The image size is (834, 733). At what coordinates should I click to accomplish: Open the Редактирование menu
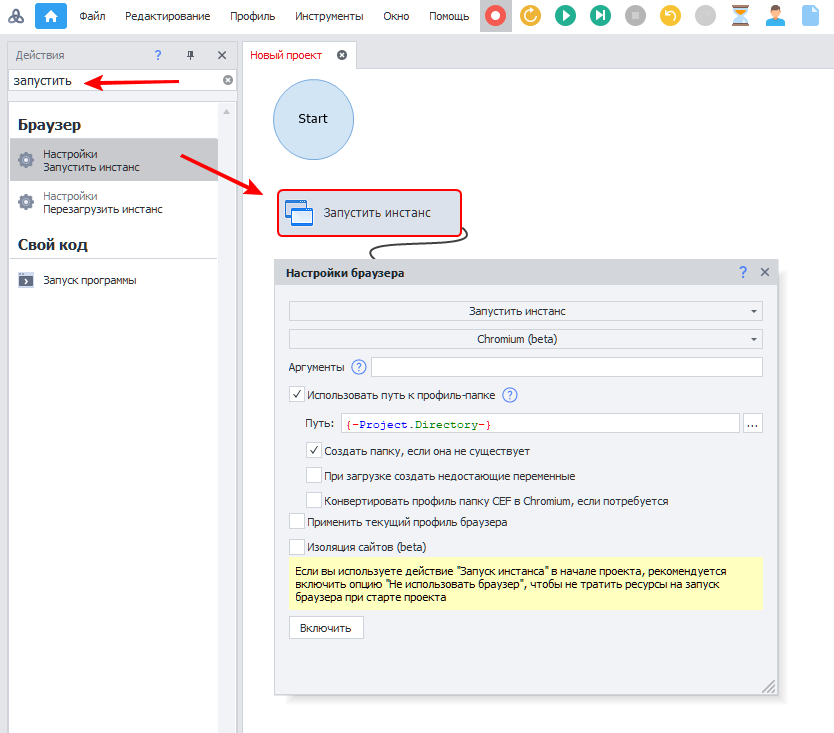168,16
